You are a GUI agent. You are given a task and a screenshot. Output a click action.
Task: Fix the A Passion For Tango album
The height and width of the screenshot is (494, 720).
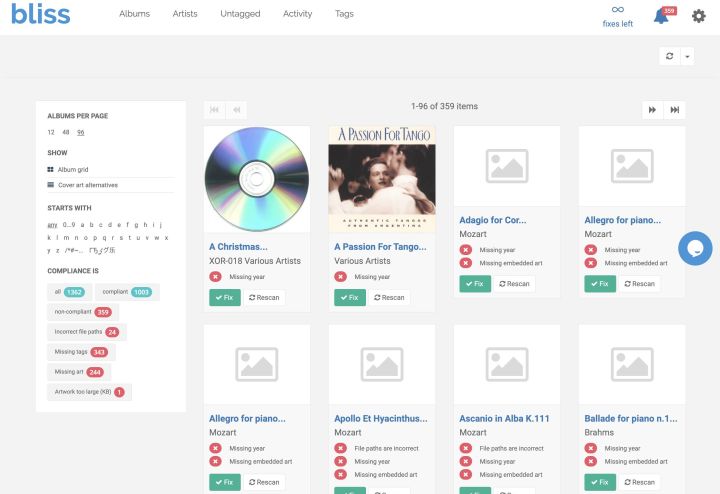pyautogui.click(x=349, y=297)
